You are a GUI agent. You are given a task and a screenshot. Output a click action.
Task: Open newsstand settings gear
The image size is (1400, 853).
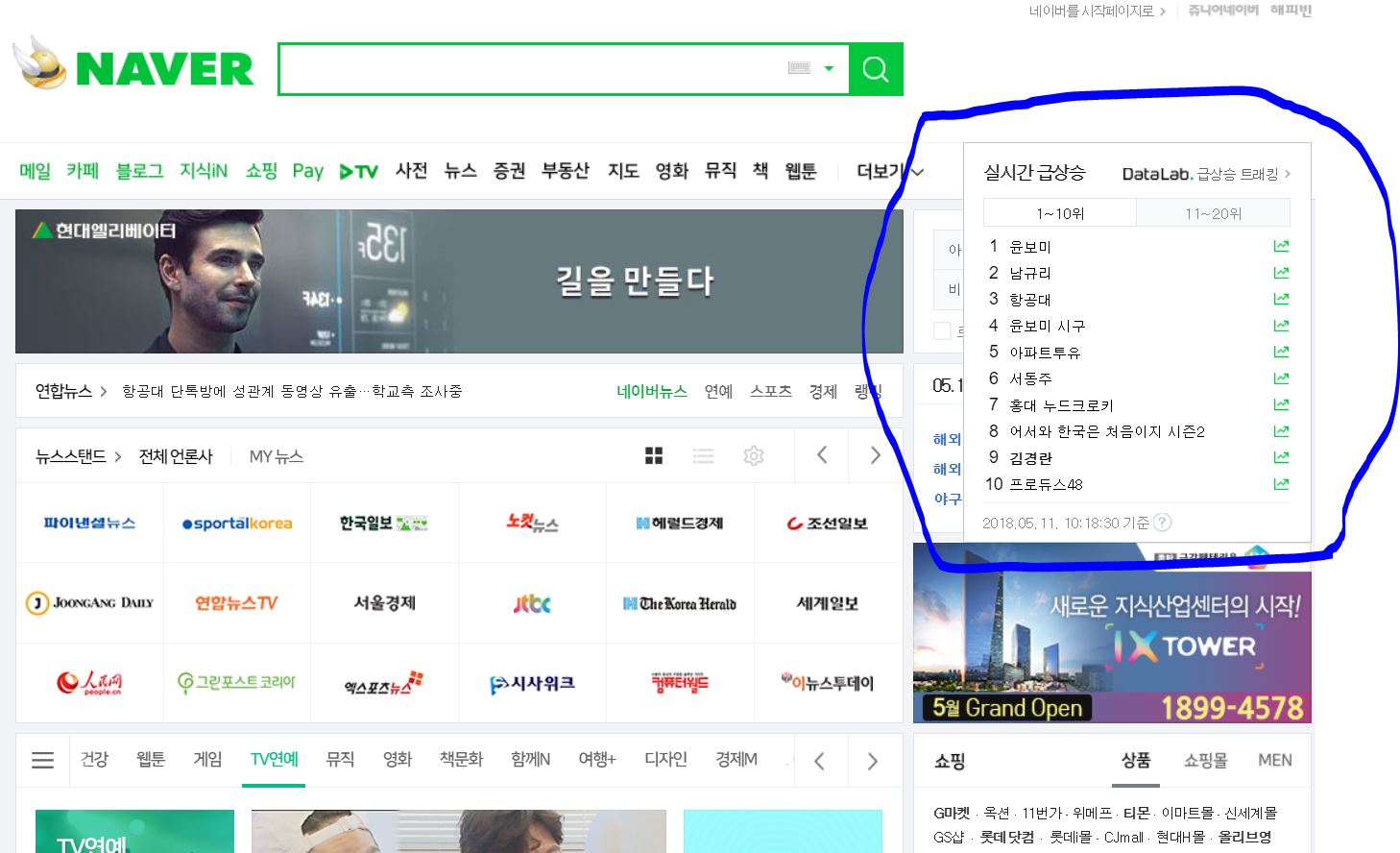click(754, 455)
